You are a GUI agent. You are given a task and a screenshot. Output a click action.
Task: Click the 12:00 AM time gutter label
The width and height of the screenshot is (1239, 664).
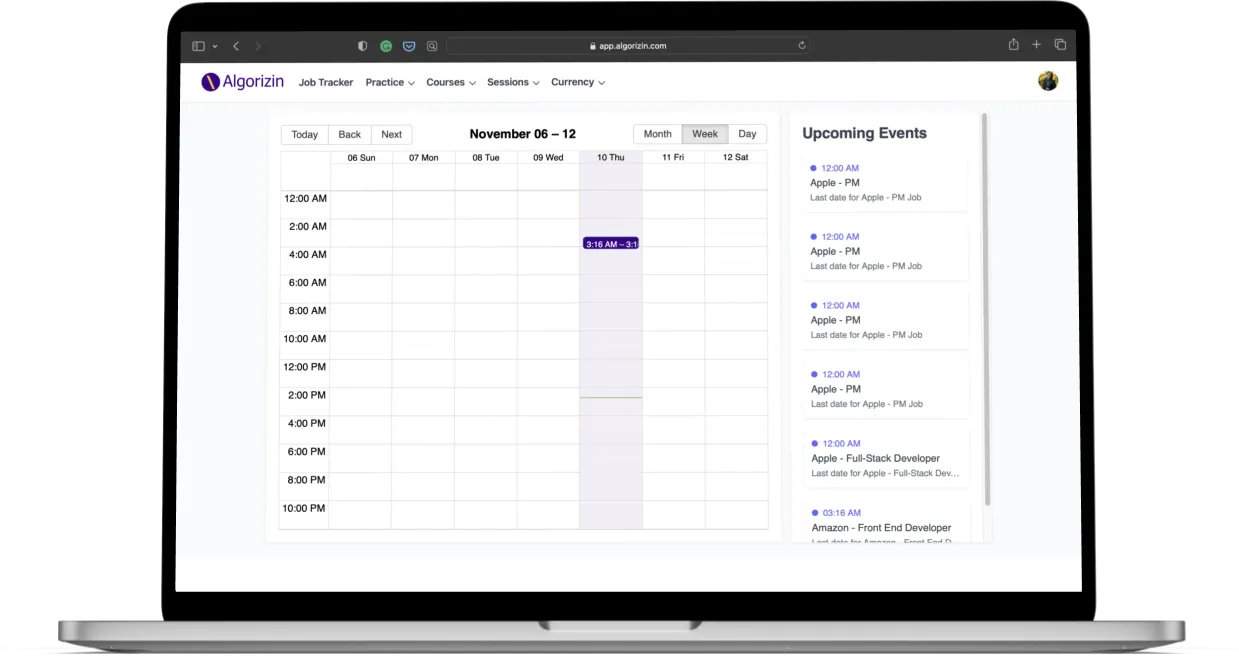pos(305,199)
